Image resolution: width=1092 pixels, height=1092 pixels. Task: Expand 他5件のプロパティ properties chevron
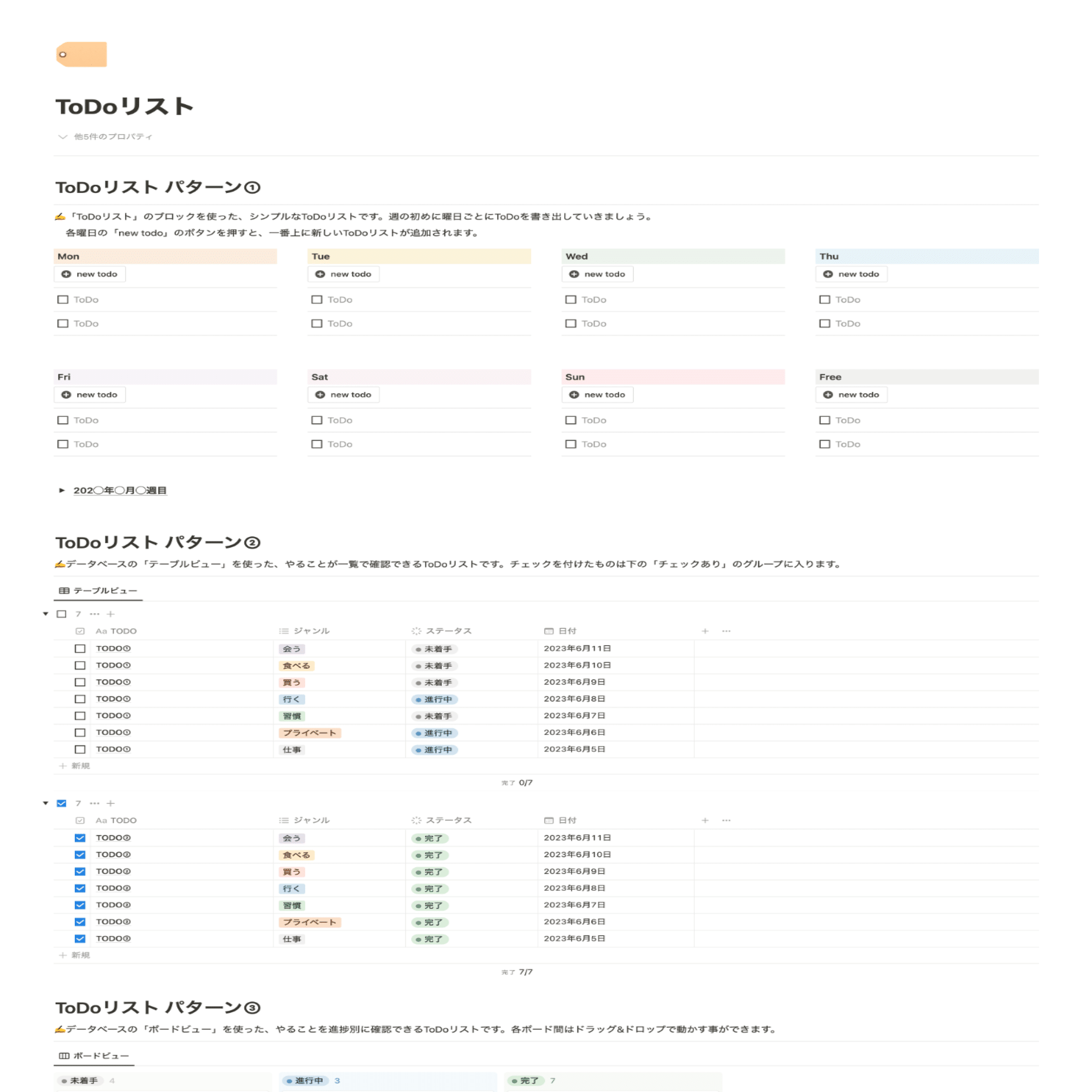[63, 137]
